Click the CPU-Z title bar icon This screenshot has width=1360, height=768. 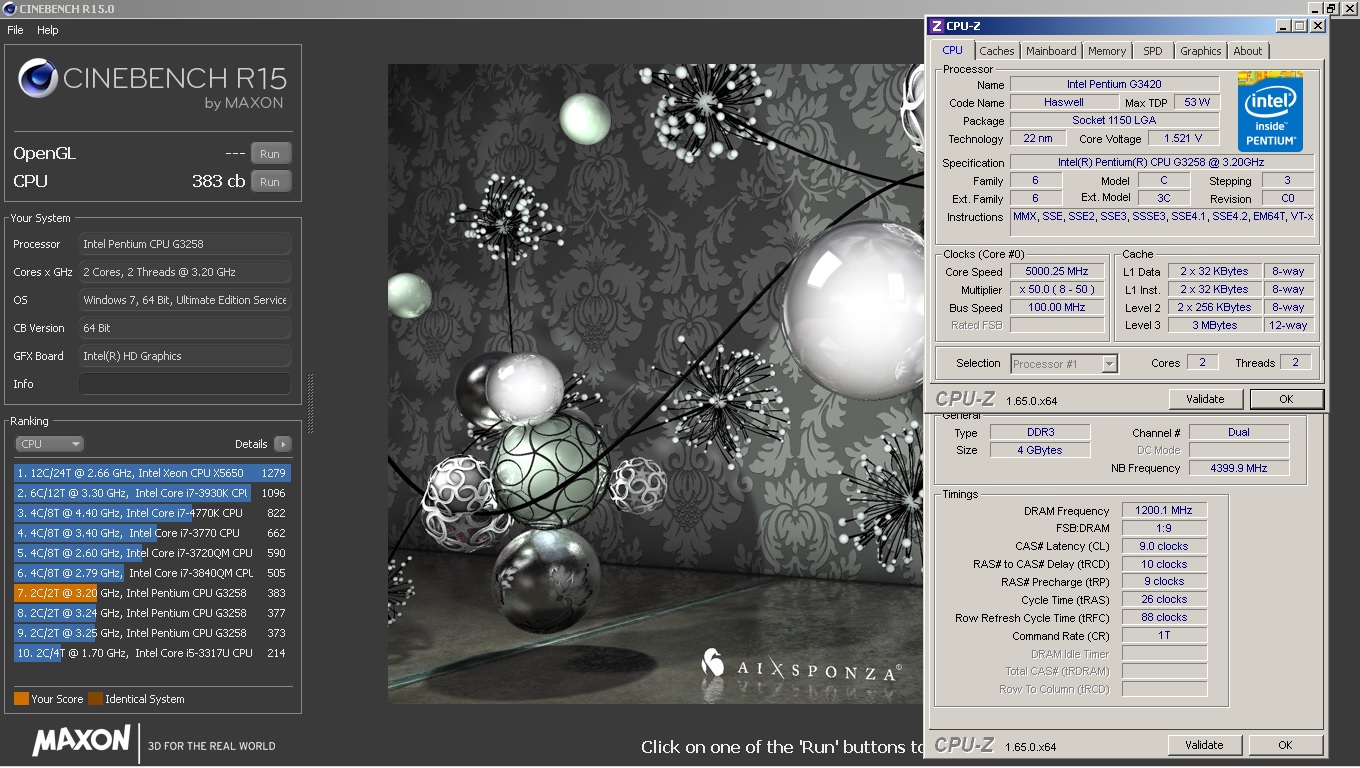pyautogui.click(x=936, y=26)
